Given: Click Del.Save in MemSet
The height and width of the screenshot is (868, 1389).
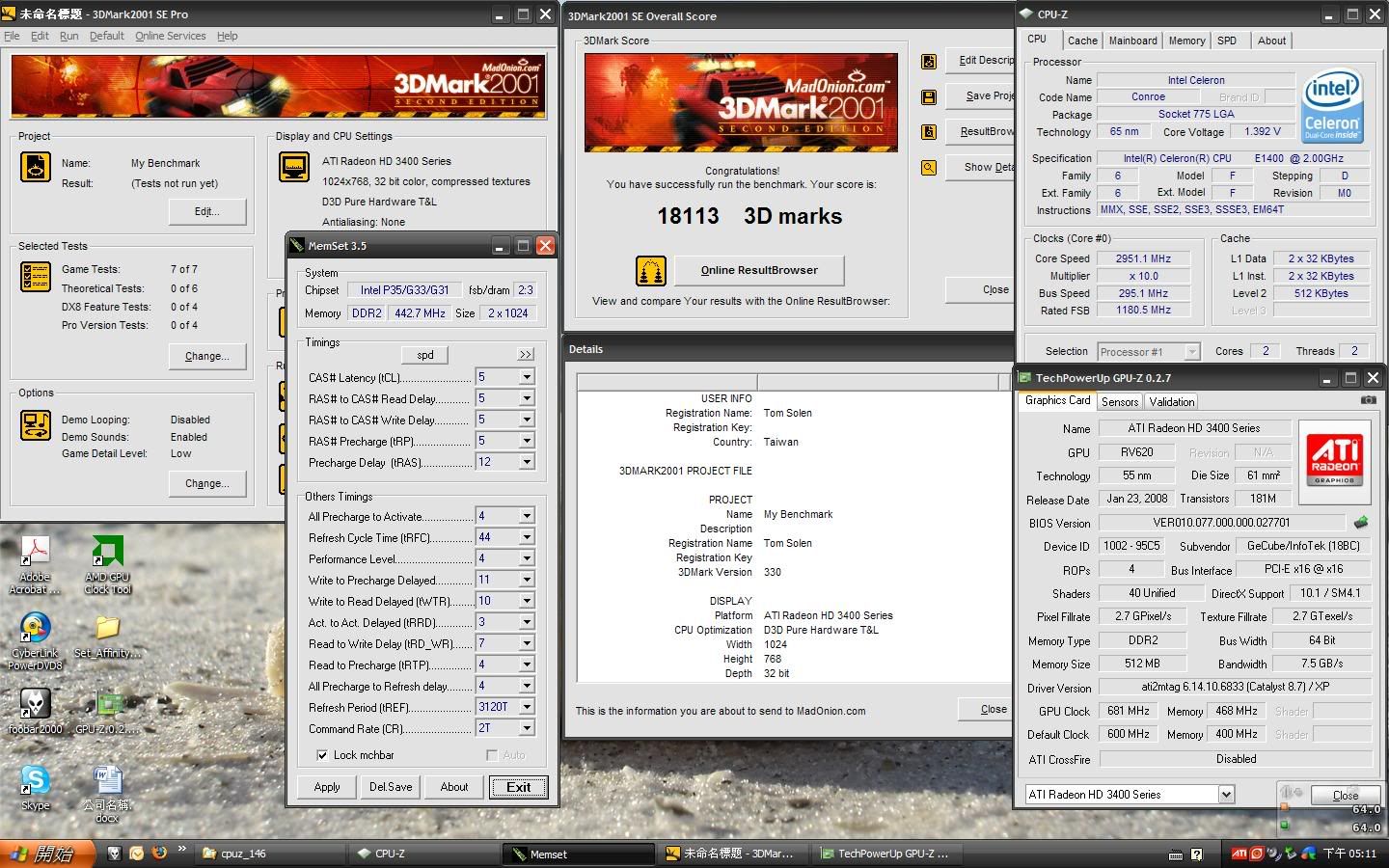Looking at the screenshot, I should [x=391, y=787].
